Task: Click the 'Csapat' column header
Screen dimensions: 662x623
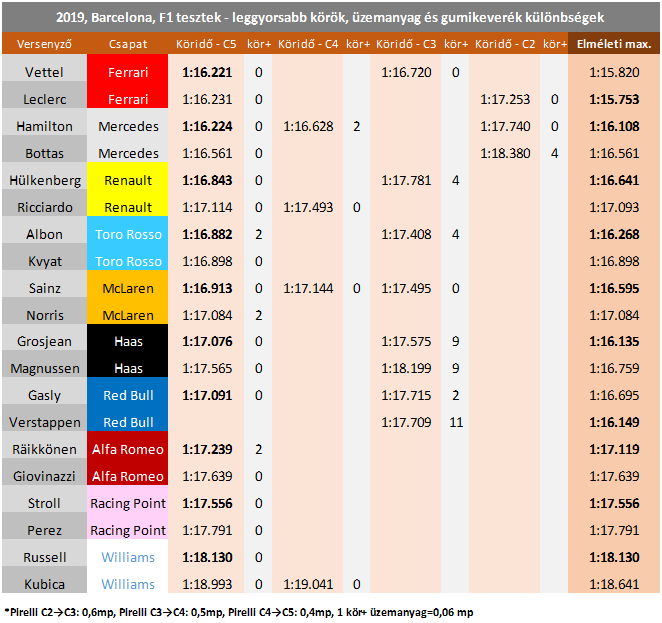Action: click(x=128, y=44)
